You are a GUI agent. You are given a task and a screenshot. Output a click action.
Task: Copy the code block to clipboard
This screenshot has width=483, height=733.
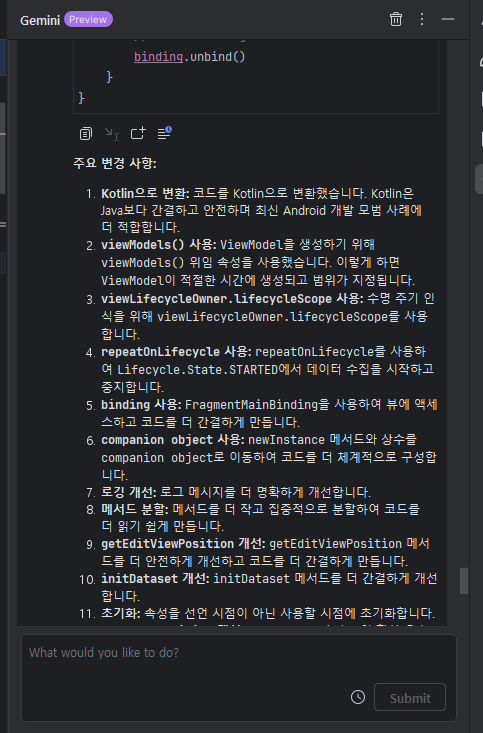(86, 134)
